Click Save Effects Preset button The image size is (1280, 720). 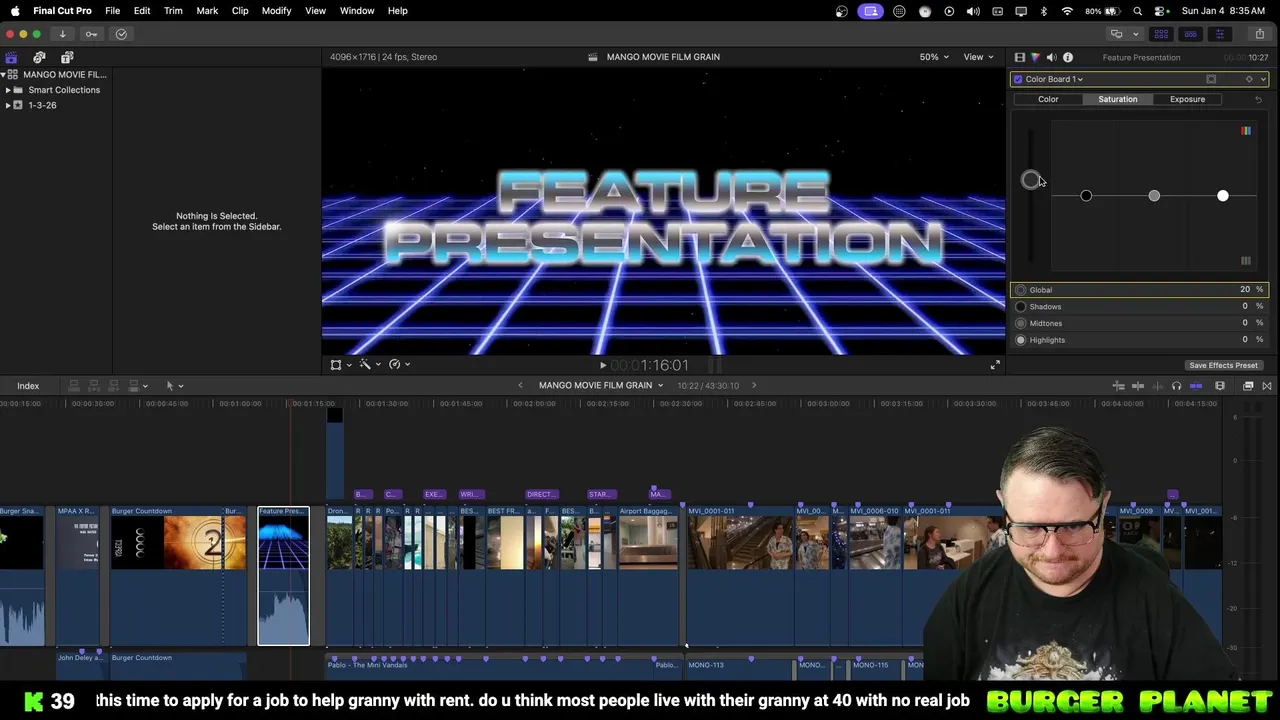pyautogui.click(x=1223, y=366)
